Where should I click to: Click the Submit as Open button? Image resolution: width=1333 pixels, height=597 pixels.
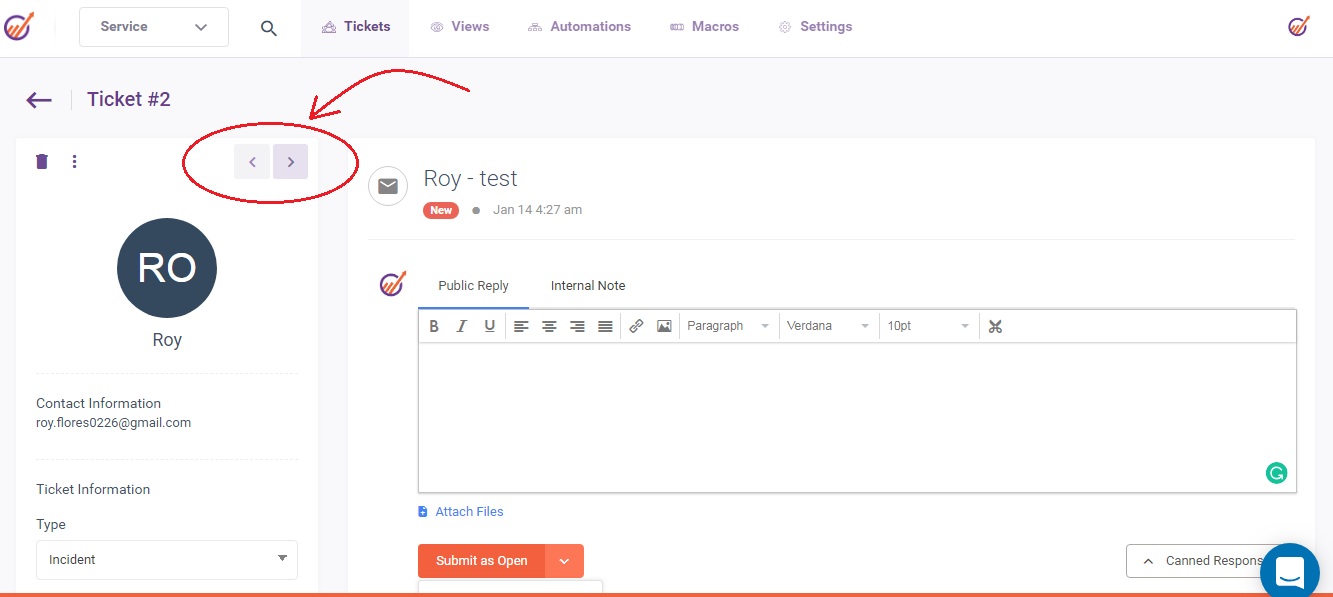[481, 561]
